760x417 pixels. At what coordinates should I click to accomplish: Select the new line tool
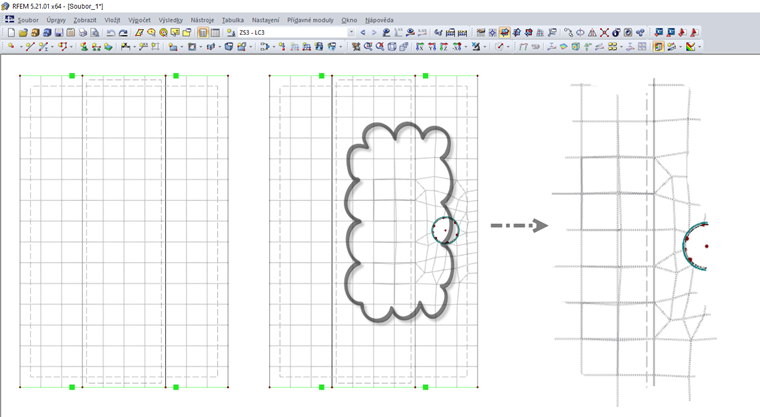[x=30, y=47]
